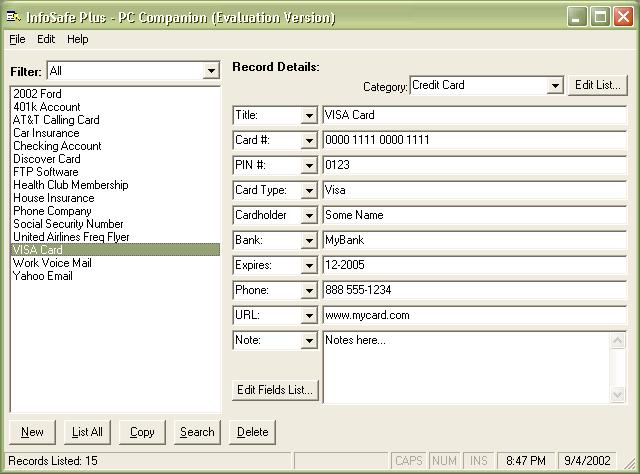The height and width of the screenshot is (474, 640).
Task: Click the Copy button
Action: [x=142, y=432]
